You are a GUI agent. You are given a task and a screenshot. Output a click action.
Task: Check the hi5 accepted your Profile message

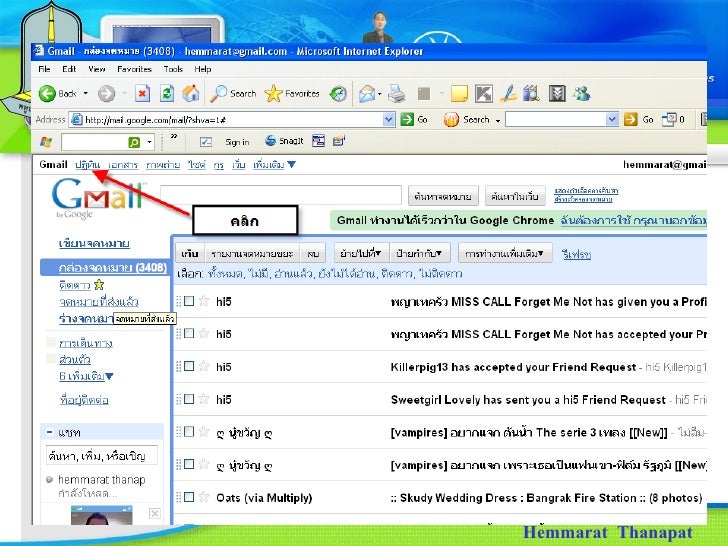[189, 333]
